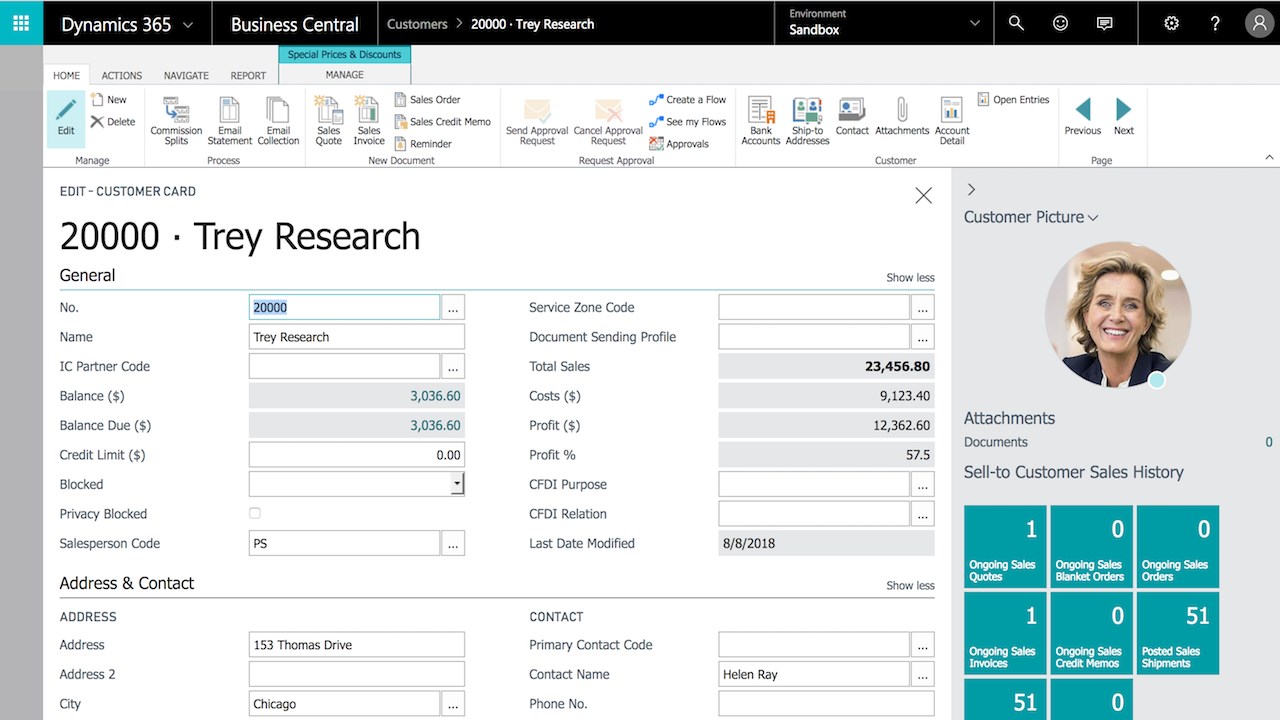Click Show less in General section
Screen dimensions: 1280x720
point(910,277)
